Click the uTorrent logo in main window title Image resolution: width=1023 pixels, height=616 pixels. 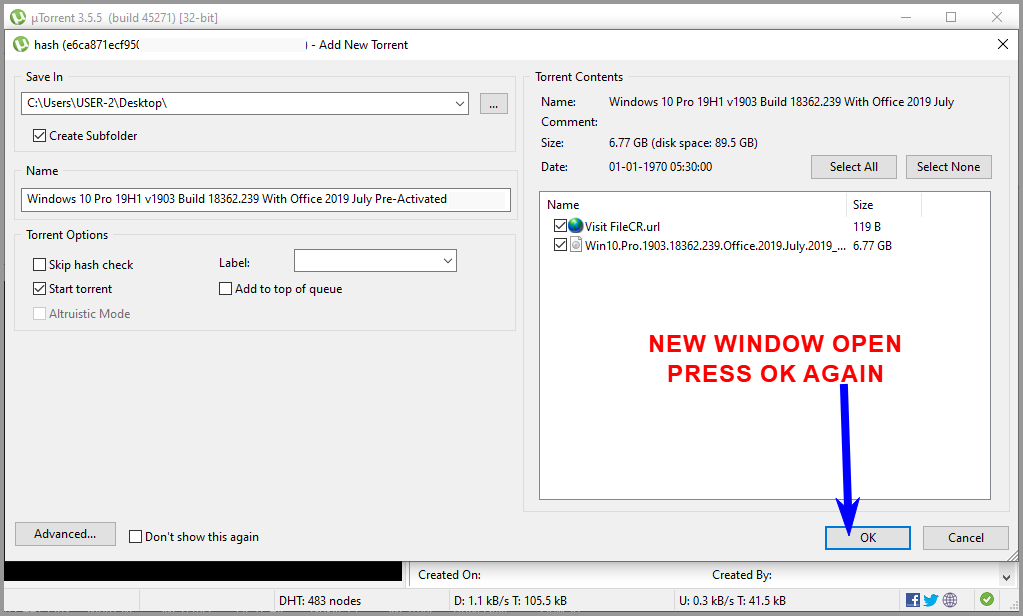[x=18, y=17]
